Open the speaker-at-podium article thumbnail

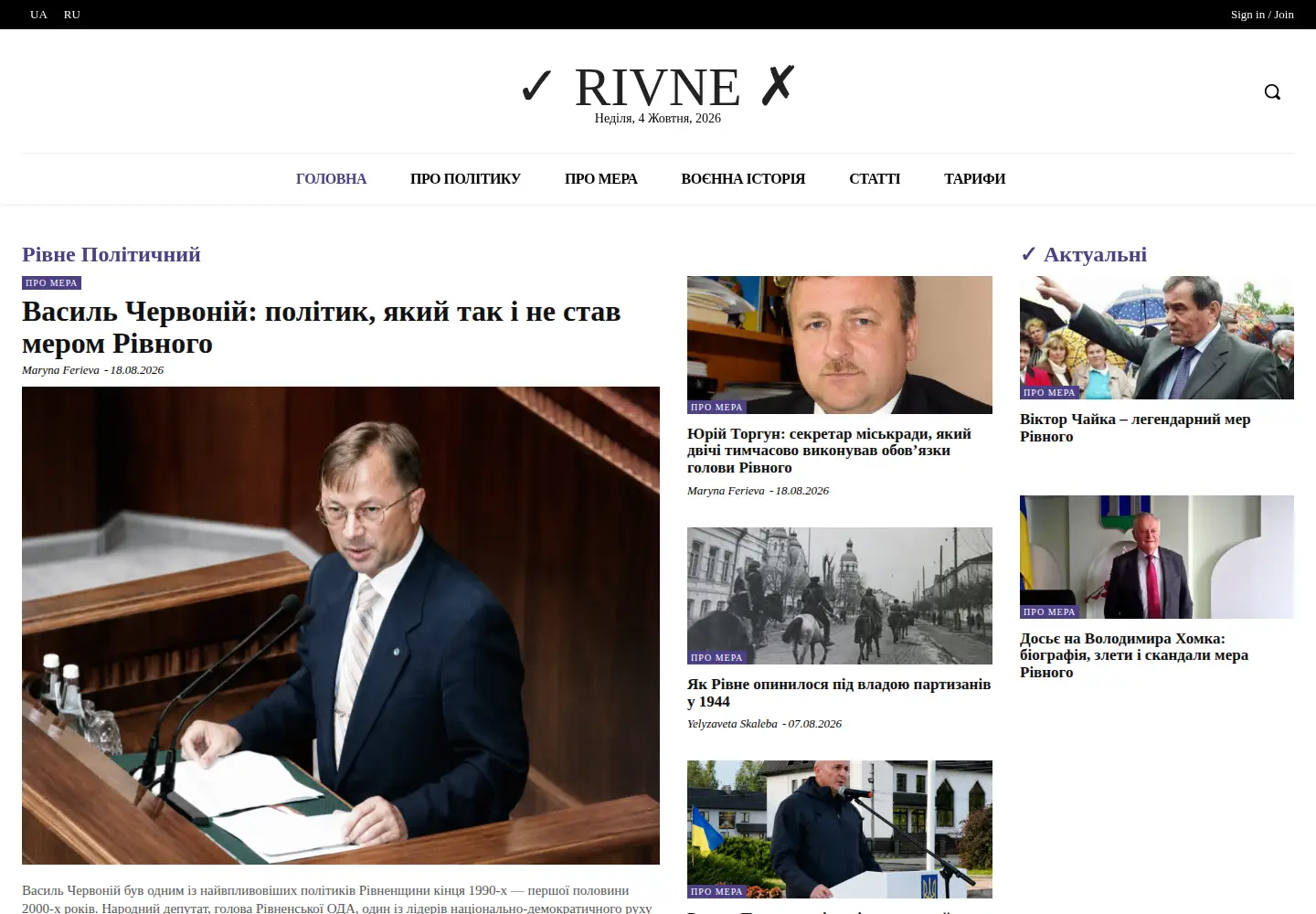840,829
